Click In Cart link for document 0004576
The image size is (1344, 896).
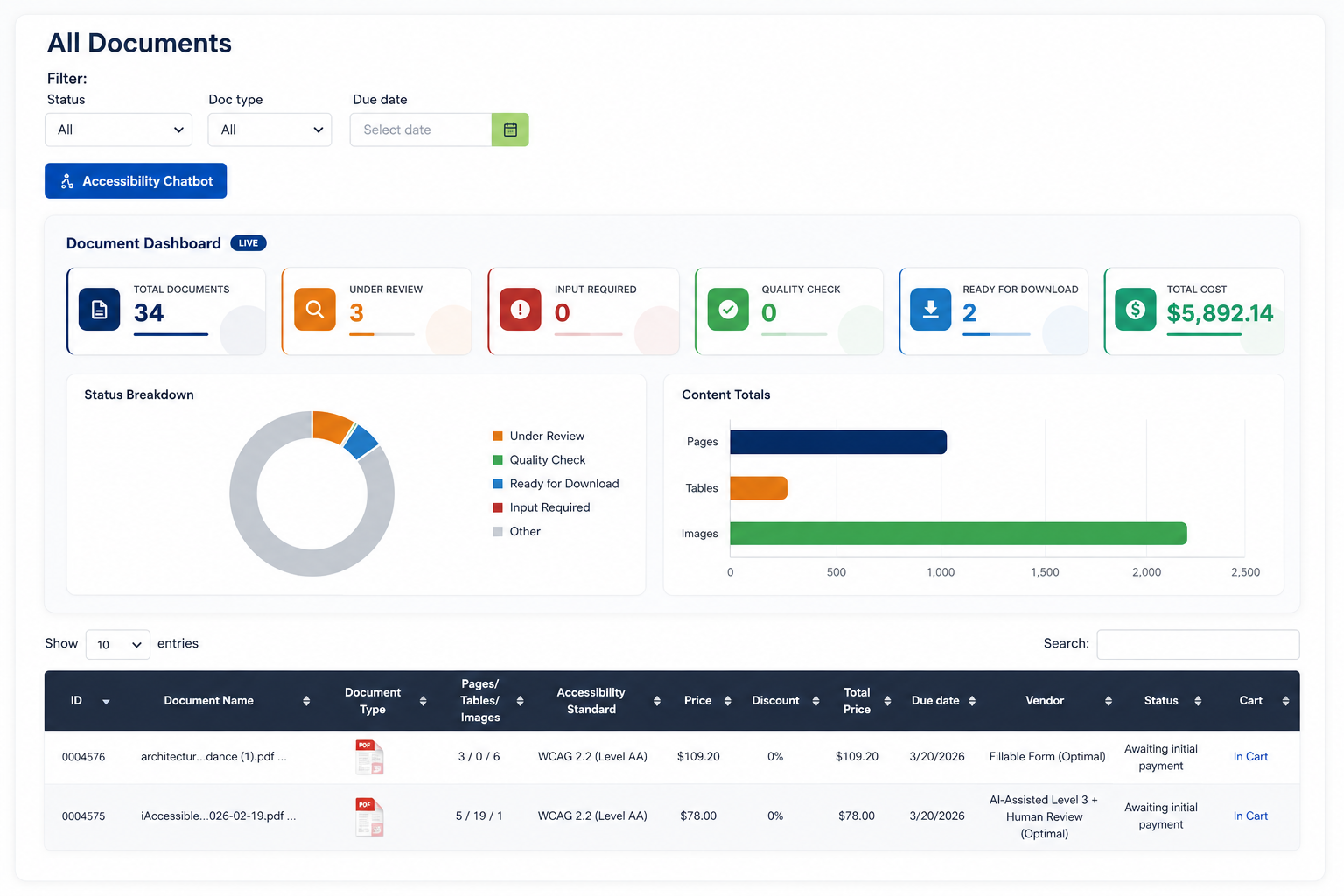[1250, 757]
